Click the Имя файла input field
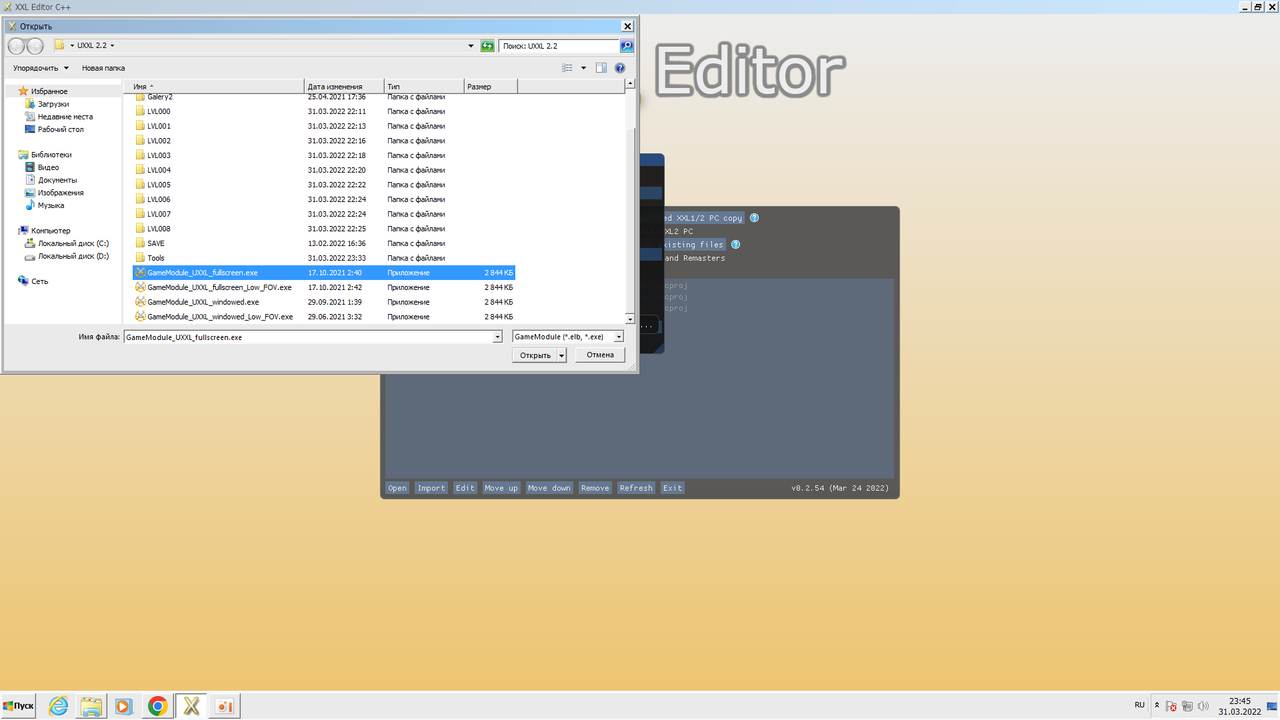Screen dimensions: 1280x720 click(x=312, y=337)
